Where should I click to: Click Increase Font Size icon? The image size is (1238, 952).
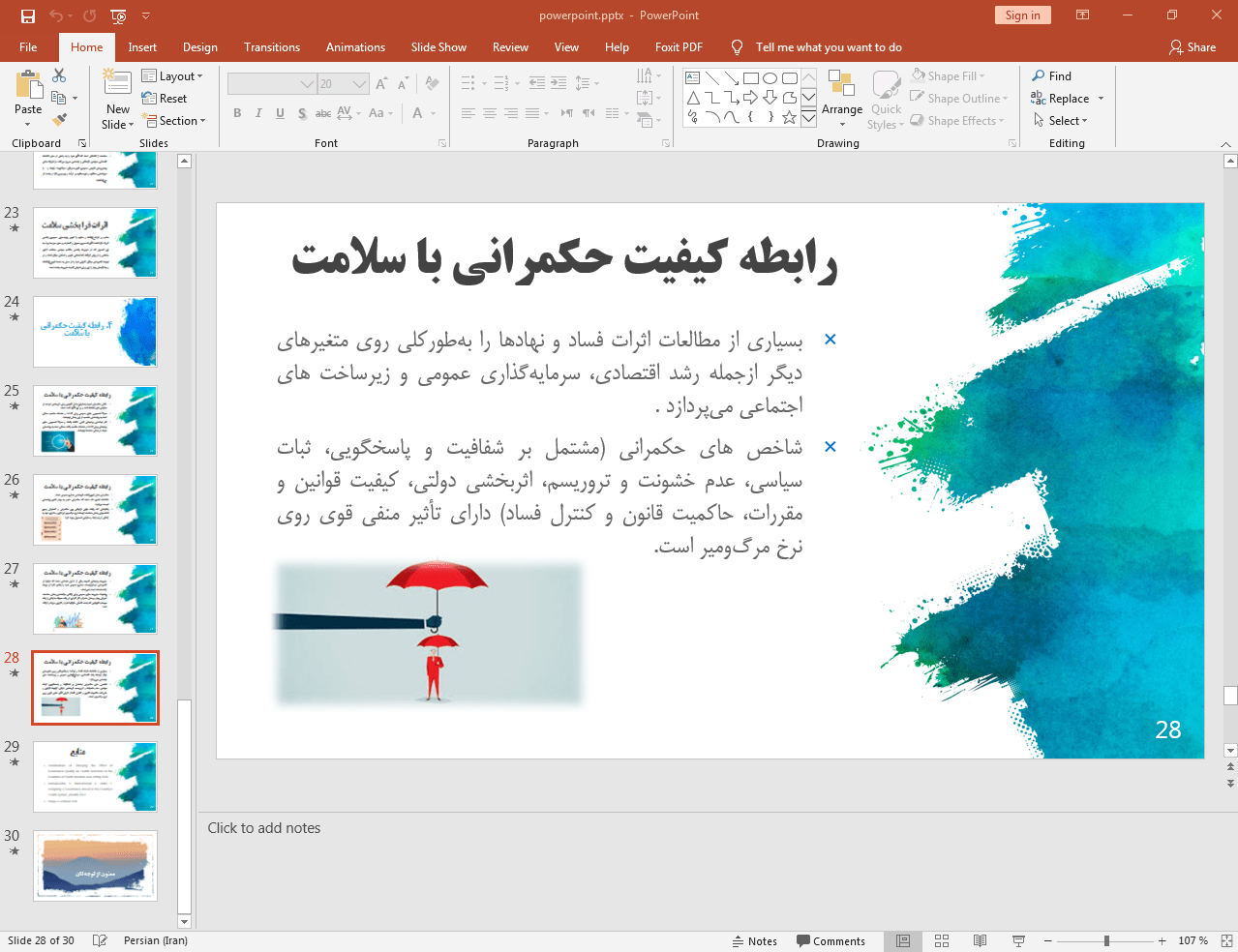coord(381,84)
